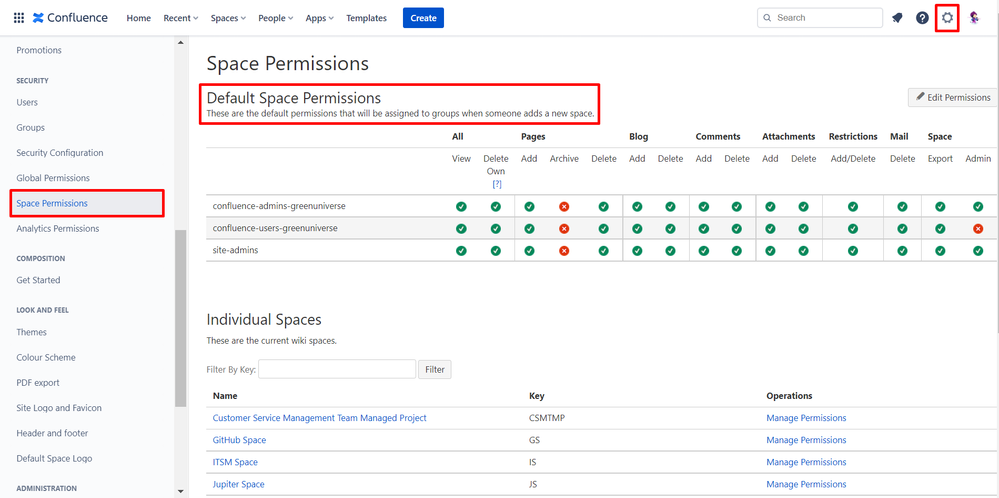Click Pages Archive red cross for confluence-admins-greenuniverse
999x498 pixels.
tap(564, 206)
